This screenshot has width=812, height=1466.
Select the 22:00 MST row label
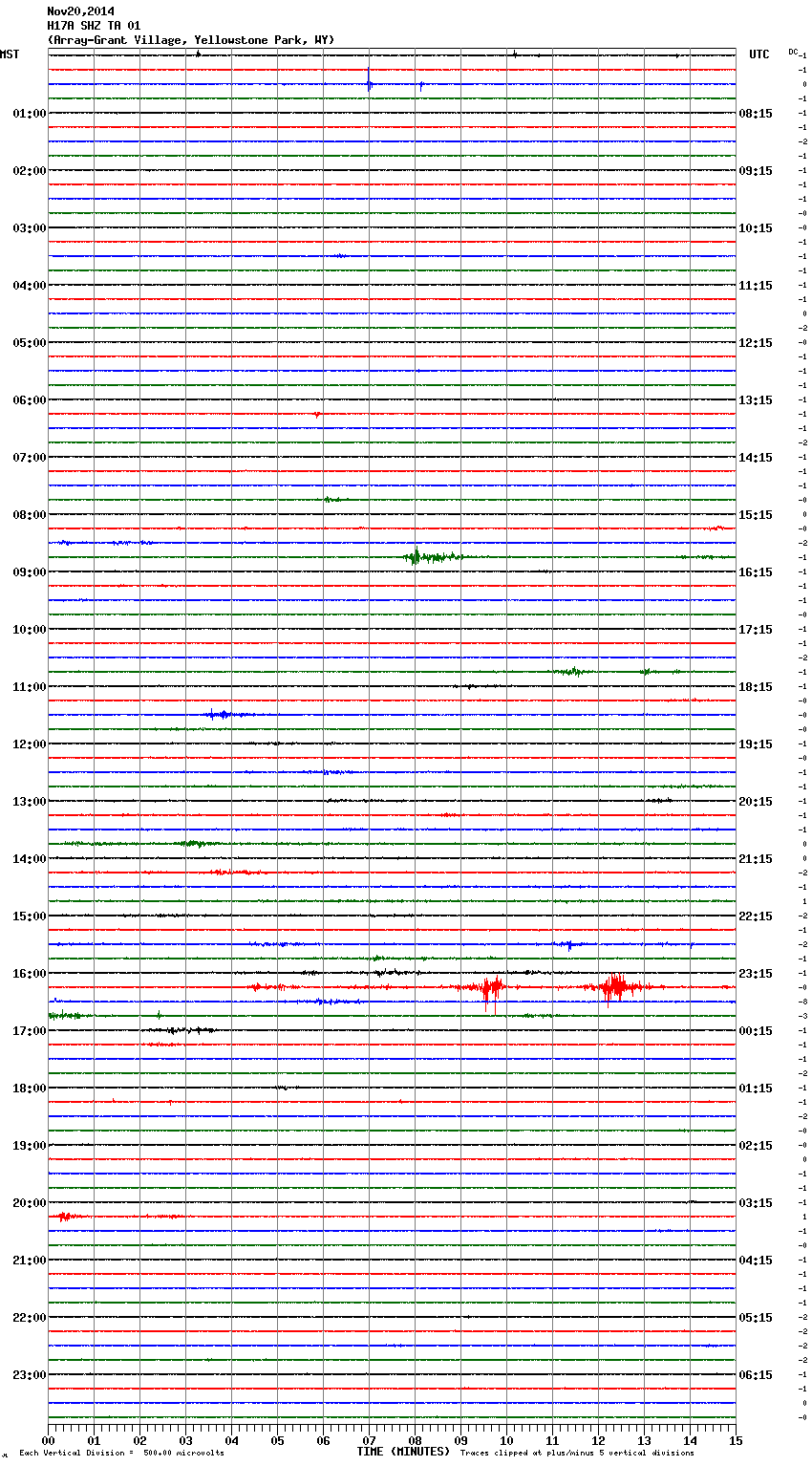(x=30, y=1318)
